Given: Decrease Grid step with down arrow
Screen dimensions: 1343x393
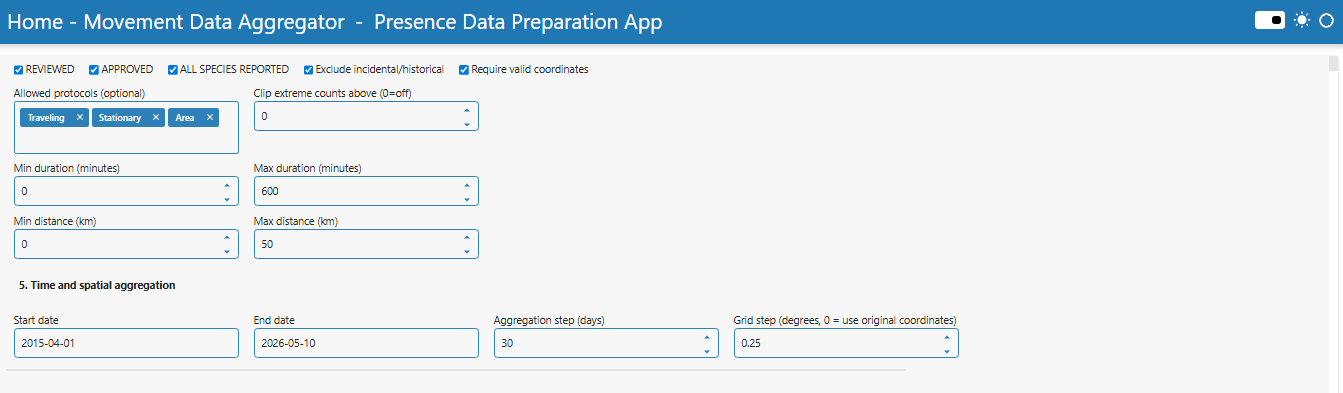Looking at the screenshot, I should pos(946,351).
